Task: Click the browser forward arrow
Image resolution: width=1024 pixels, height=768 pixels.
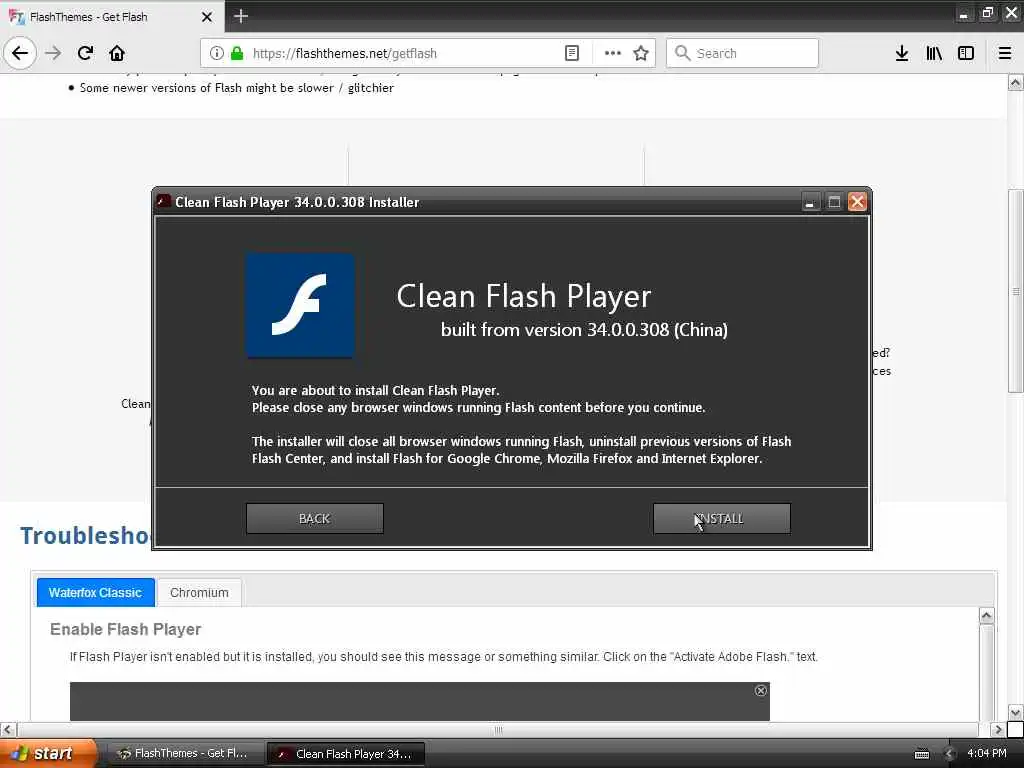Action: (53, 53)
